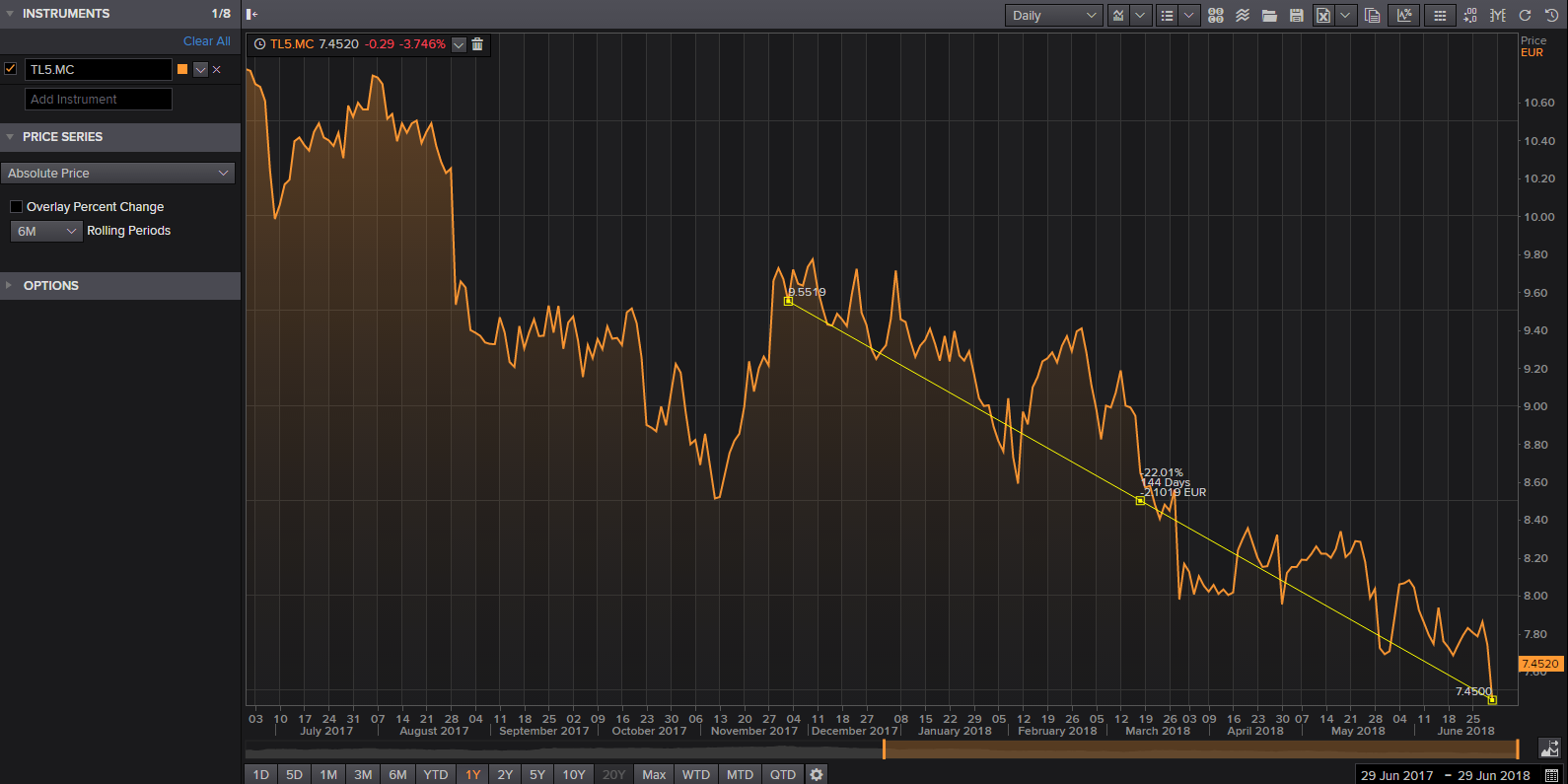Delete TL5.MC series with the trash icon
This screenshot has width=1568, height=784.
tap(477, 44)
